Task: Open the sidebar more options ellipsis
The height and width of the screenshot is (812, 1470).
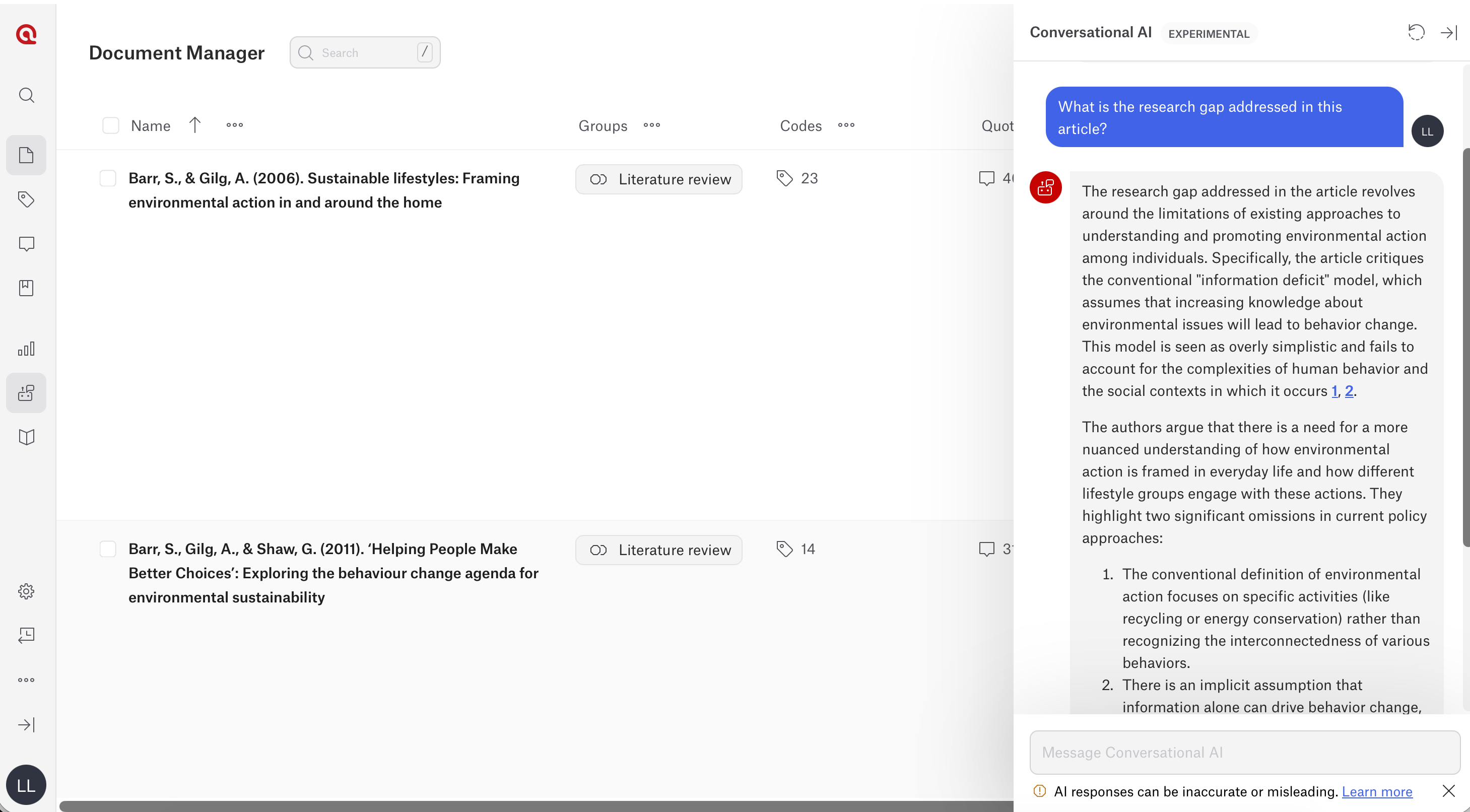Action: tap(26, 680)
